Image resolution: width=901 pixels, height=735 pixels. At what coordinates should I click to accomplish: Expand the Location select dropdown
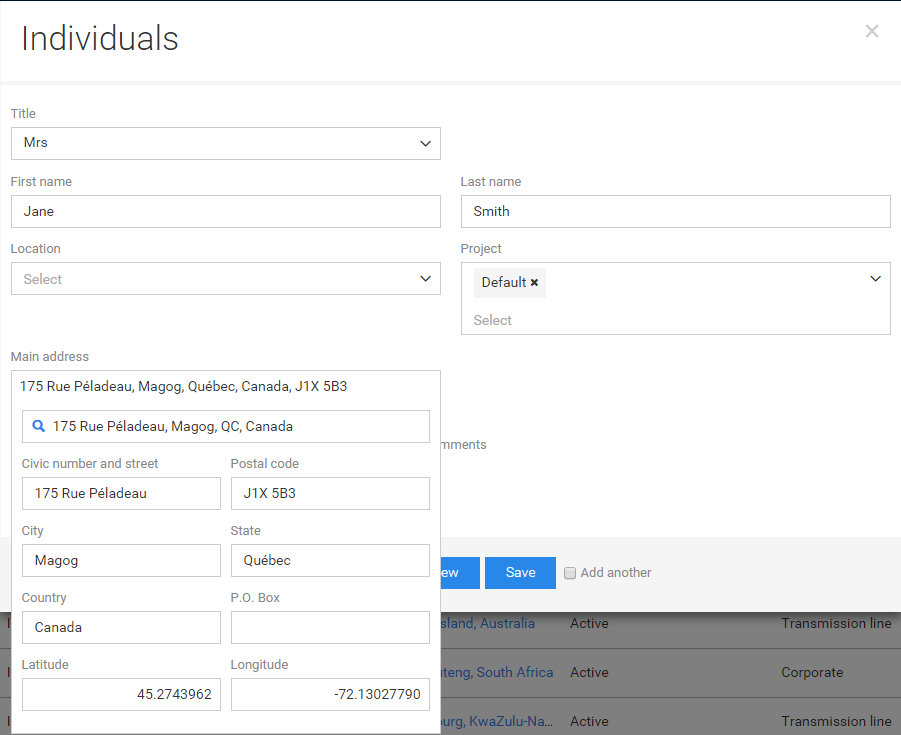(226, 279)
